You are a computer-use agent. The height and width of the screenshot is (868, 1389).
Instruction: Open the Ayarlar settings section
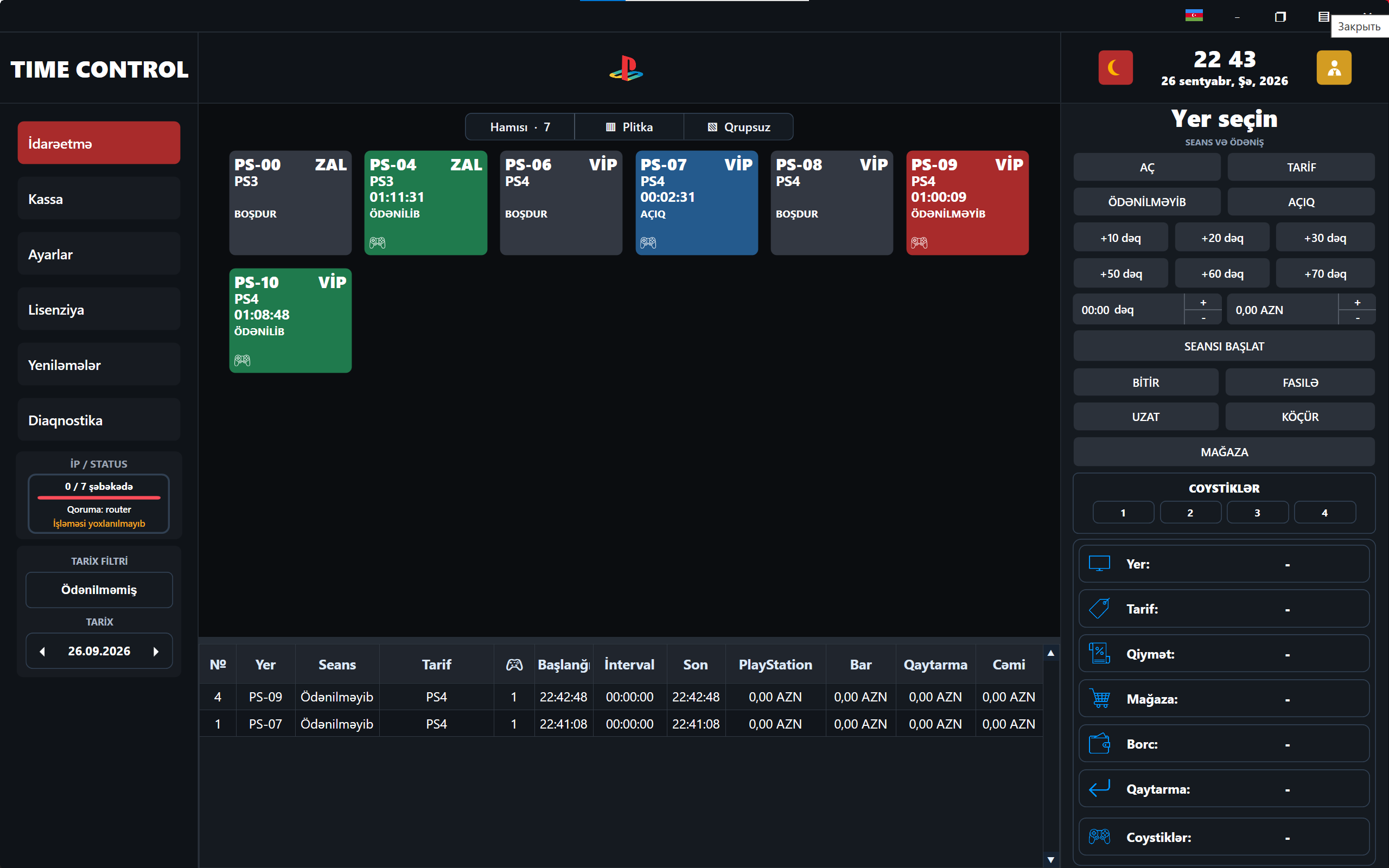(x=99, y=254)
